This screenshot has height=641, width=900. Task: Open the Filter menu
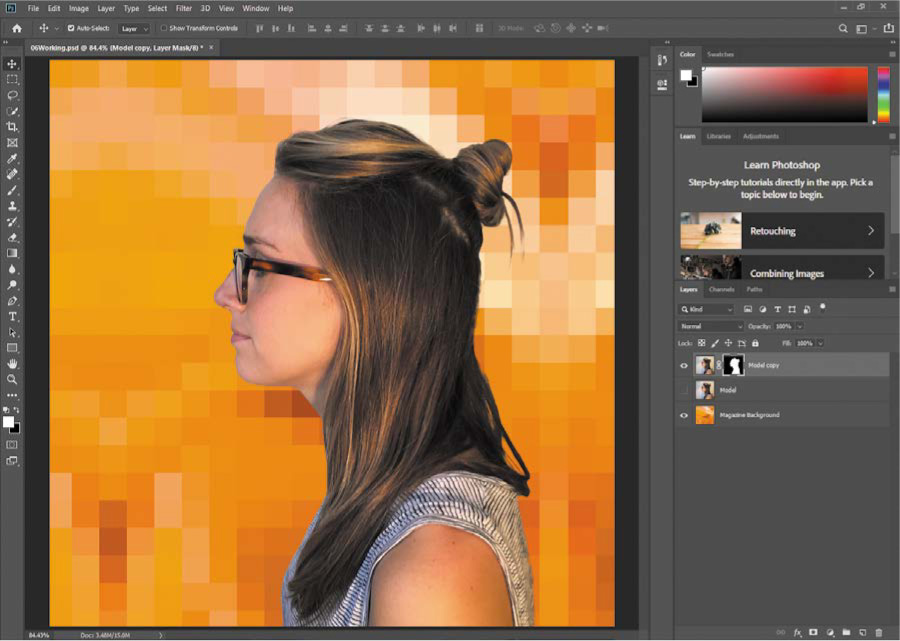click(183, 8)
